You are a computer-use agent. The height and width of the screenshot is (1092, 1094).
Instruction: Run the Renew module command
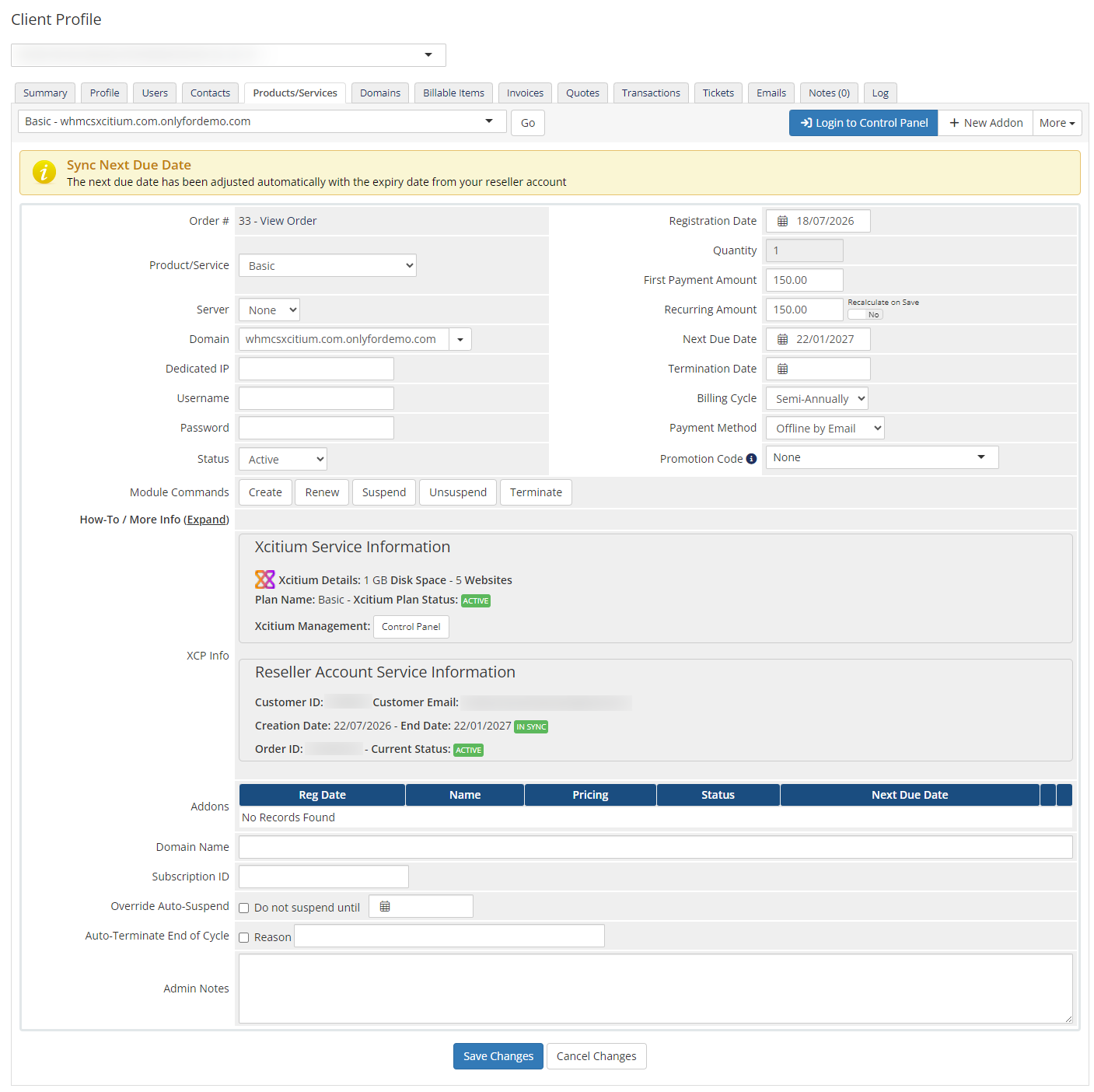[x=322, y=492]
